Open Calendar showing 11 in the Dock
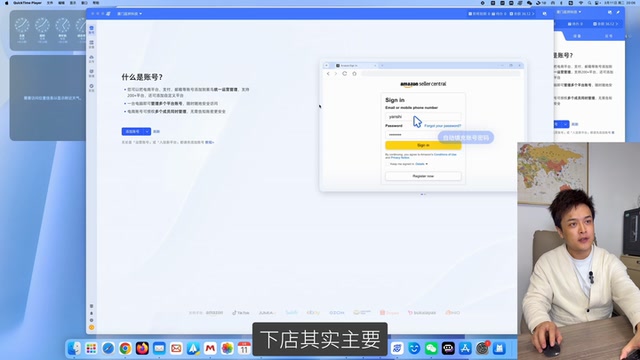The height and width of the screenshot is (360, 640). click(x=244, y=348)
